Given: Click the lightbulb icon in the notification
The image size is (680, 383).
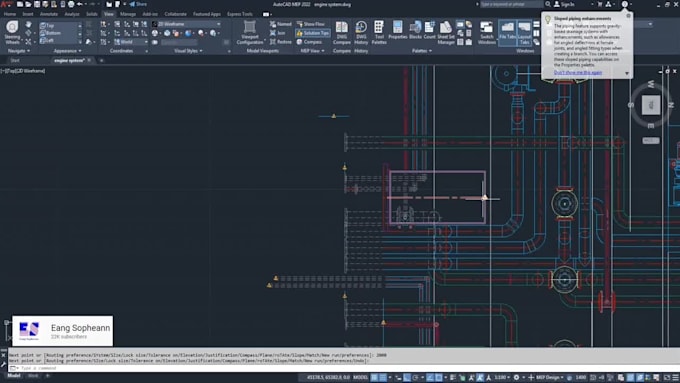Looking at the screenshot, I should point(548,19).
